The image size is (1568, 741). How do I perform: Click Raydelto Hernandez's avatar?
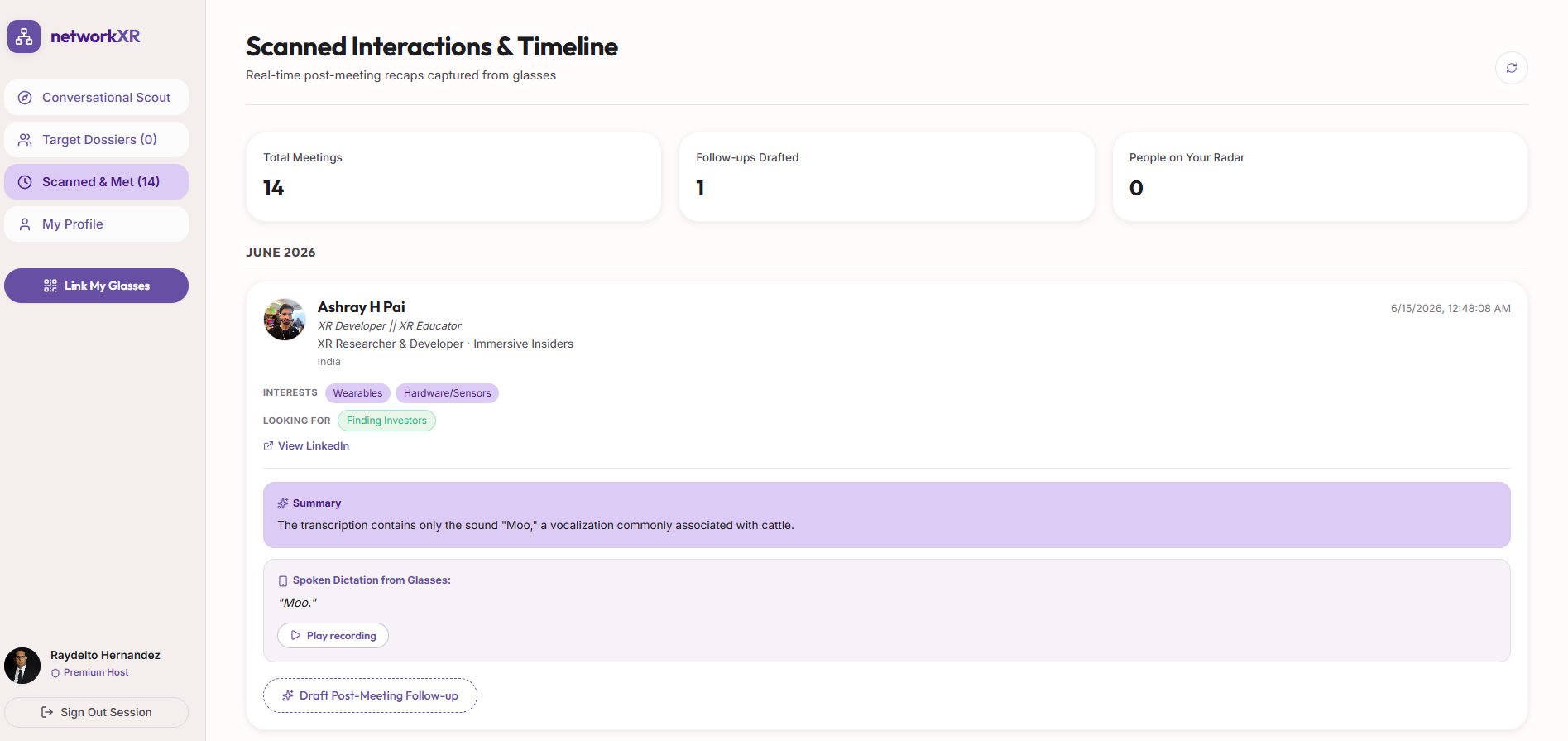22,665
